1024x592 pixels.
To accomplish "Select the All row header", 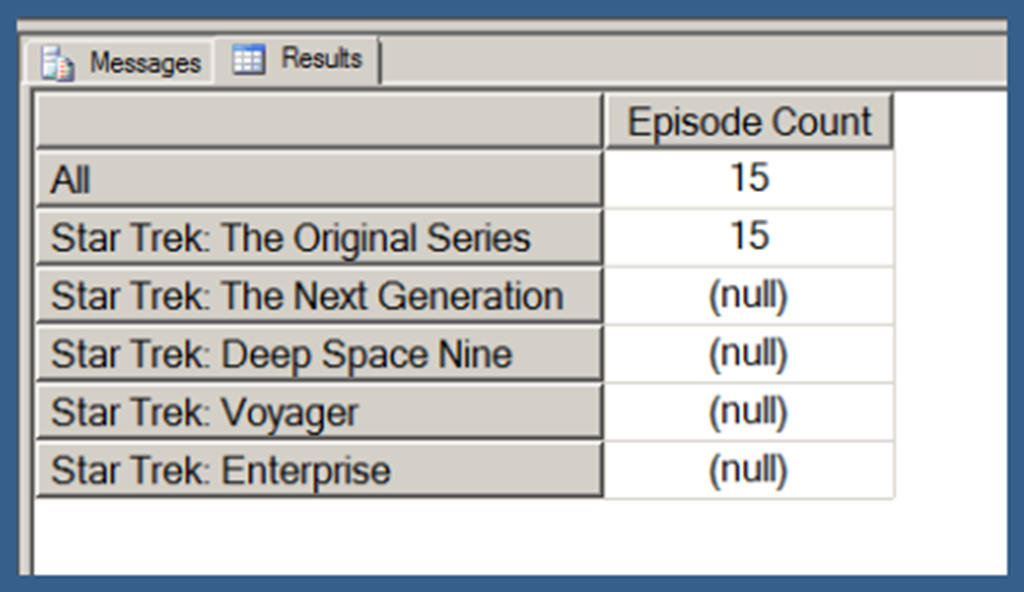I will point(319,180).
